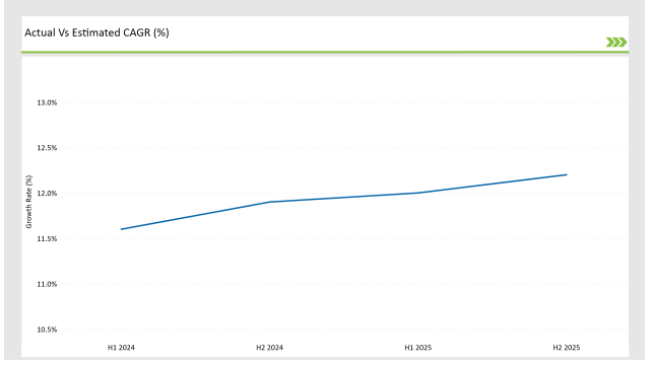Click the blue line between H1 2025 and H2 2025
This screenshot has width=650, height=365.
pyautogui.click(x=492, y=184)
